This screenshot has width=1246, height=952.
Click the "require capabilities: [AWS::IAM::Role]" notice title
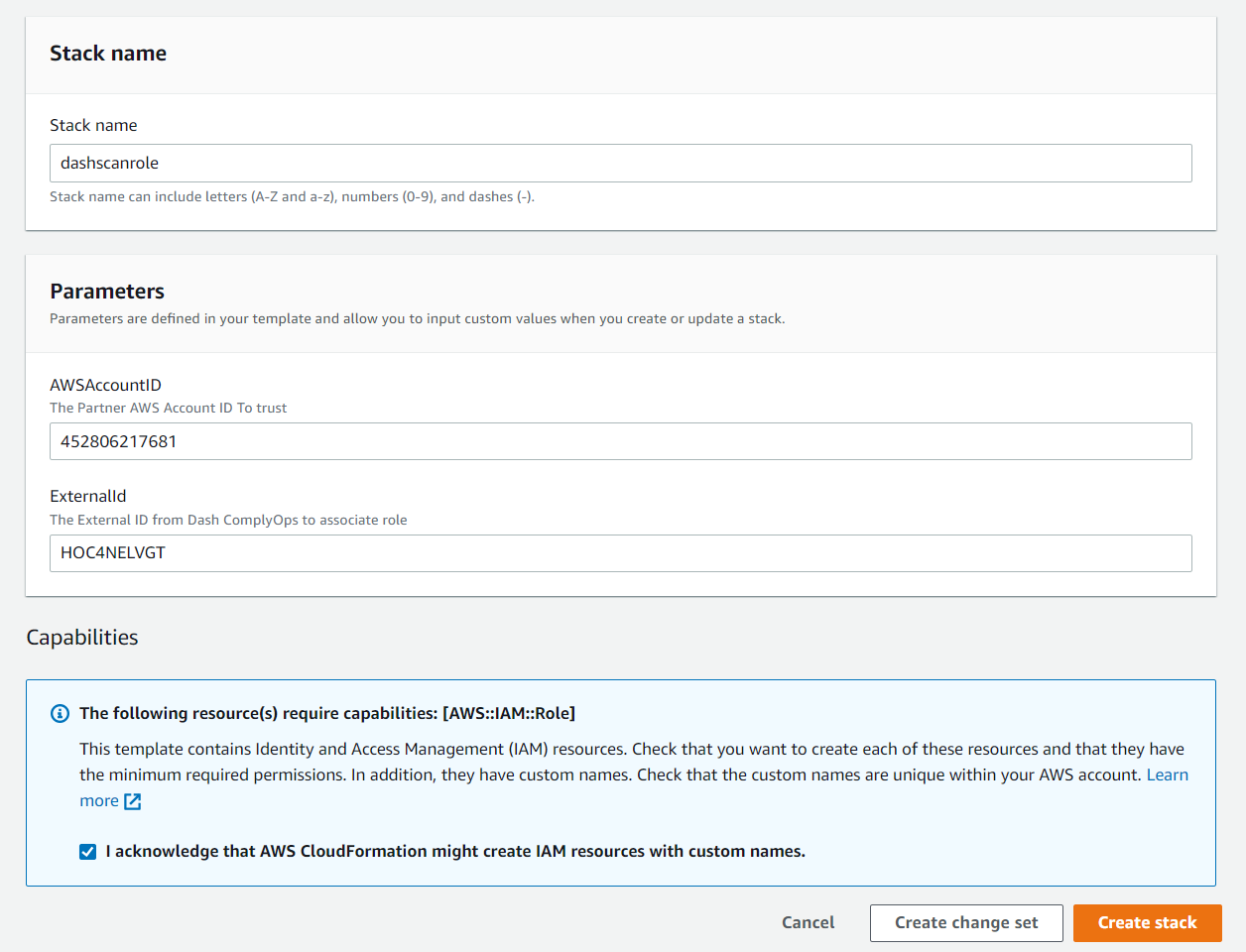327,714
